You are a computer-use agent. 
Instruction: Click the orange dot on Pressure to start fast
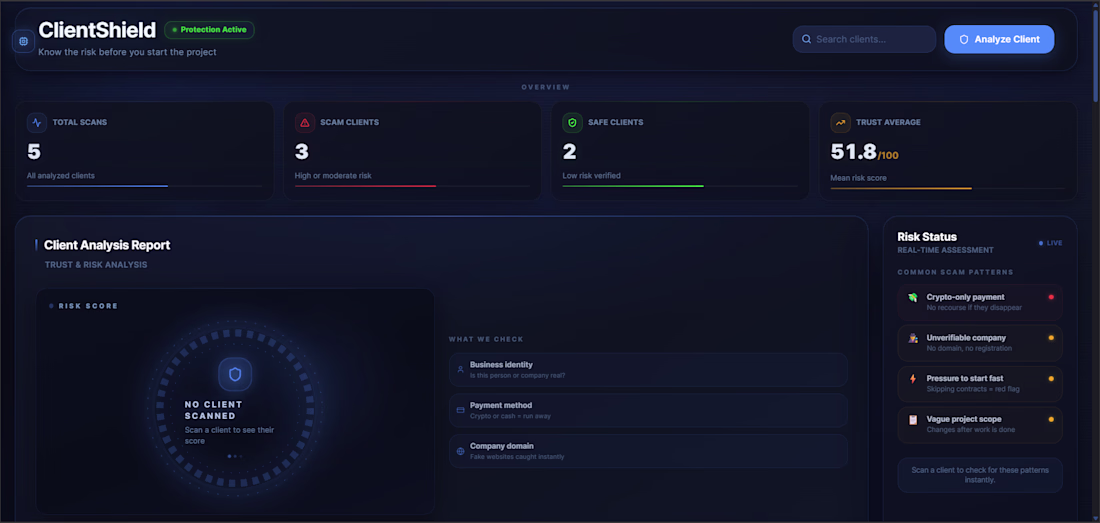coord(1051,379)
